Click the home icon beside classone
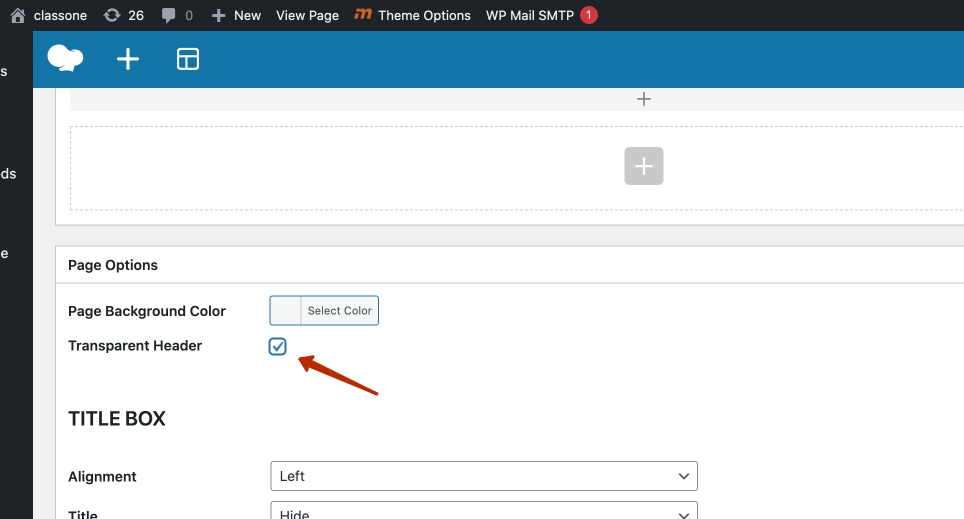Viewport: 964px width, 519px height. [x=18, y=15]
